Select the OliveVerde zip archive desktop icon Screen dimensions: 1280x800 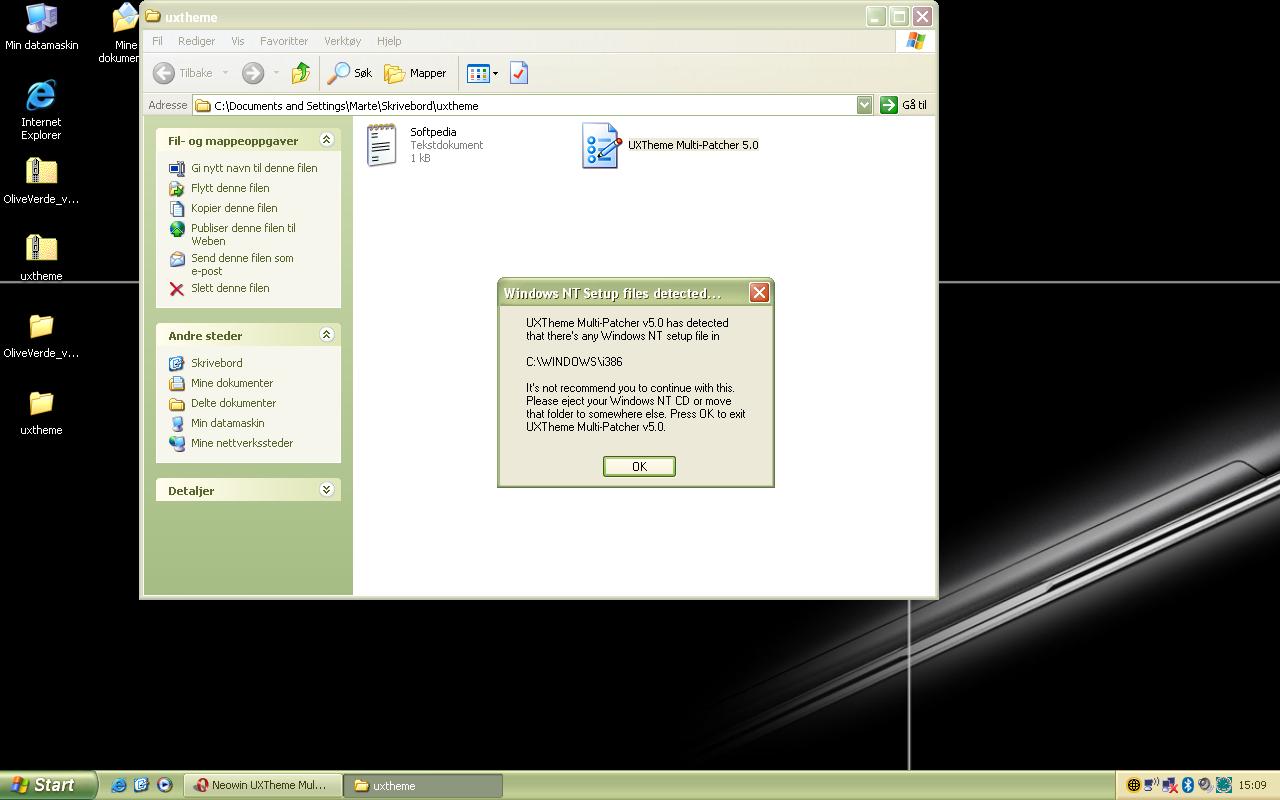coord(41,181)
